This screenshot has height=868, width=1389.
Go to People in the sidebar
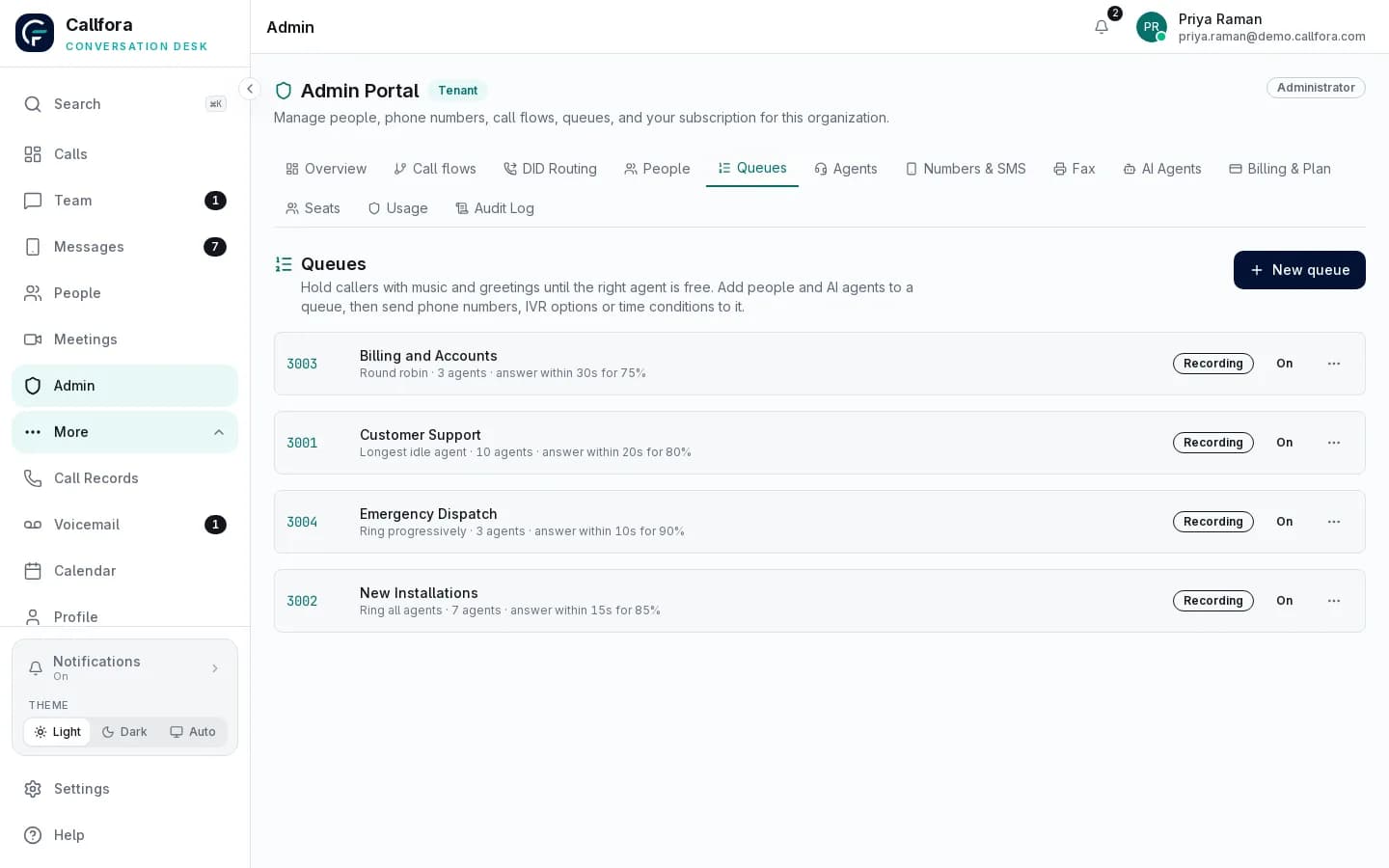coord(124,293)
